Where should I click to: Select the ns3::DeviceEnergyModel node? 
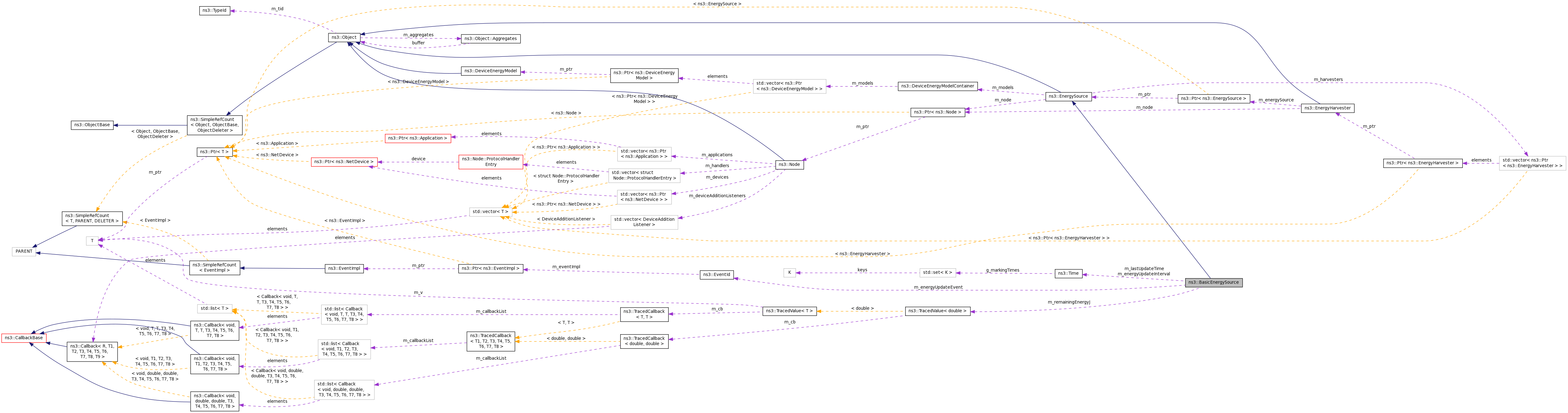pyautogui.click(x=490, y=71)
